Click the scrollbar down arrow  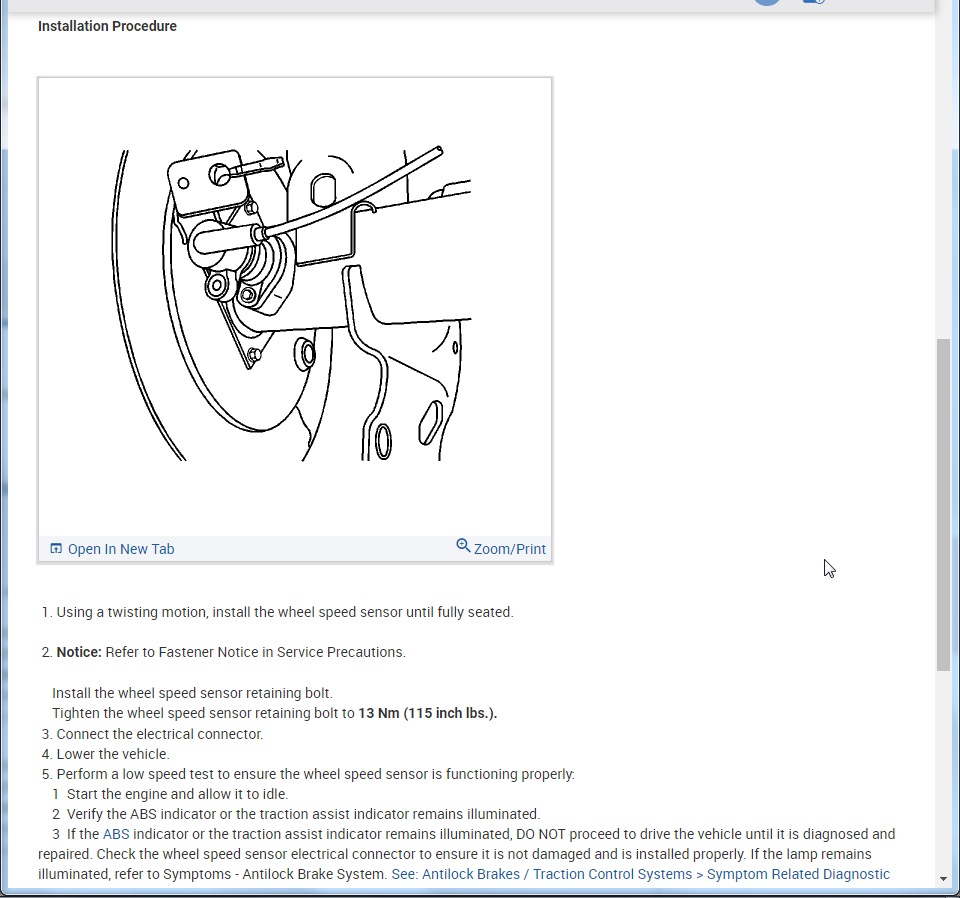(943, 880)
